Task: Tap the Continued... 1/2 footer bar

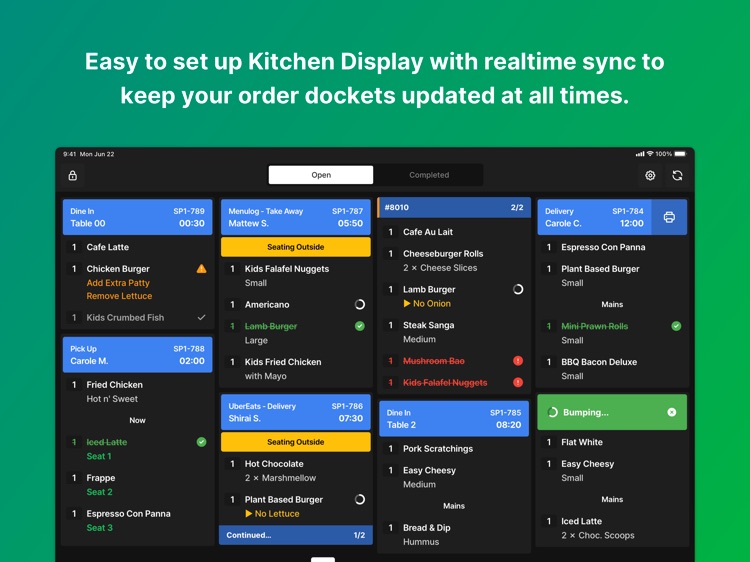Action: coord(296,535)
